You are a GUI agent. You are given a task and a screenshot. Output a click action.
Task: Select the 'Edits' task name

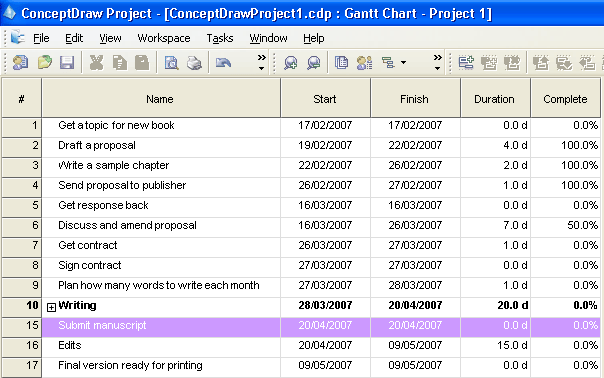69,346
